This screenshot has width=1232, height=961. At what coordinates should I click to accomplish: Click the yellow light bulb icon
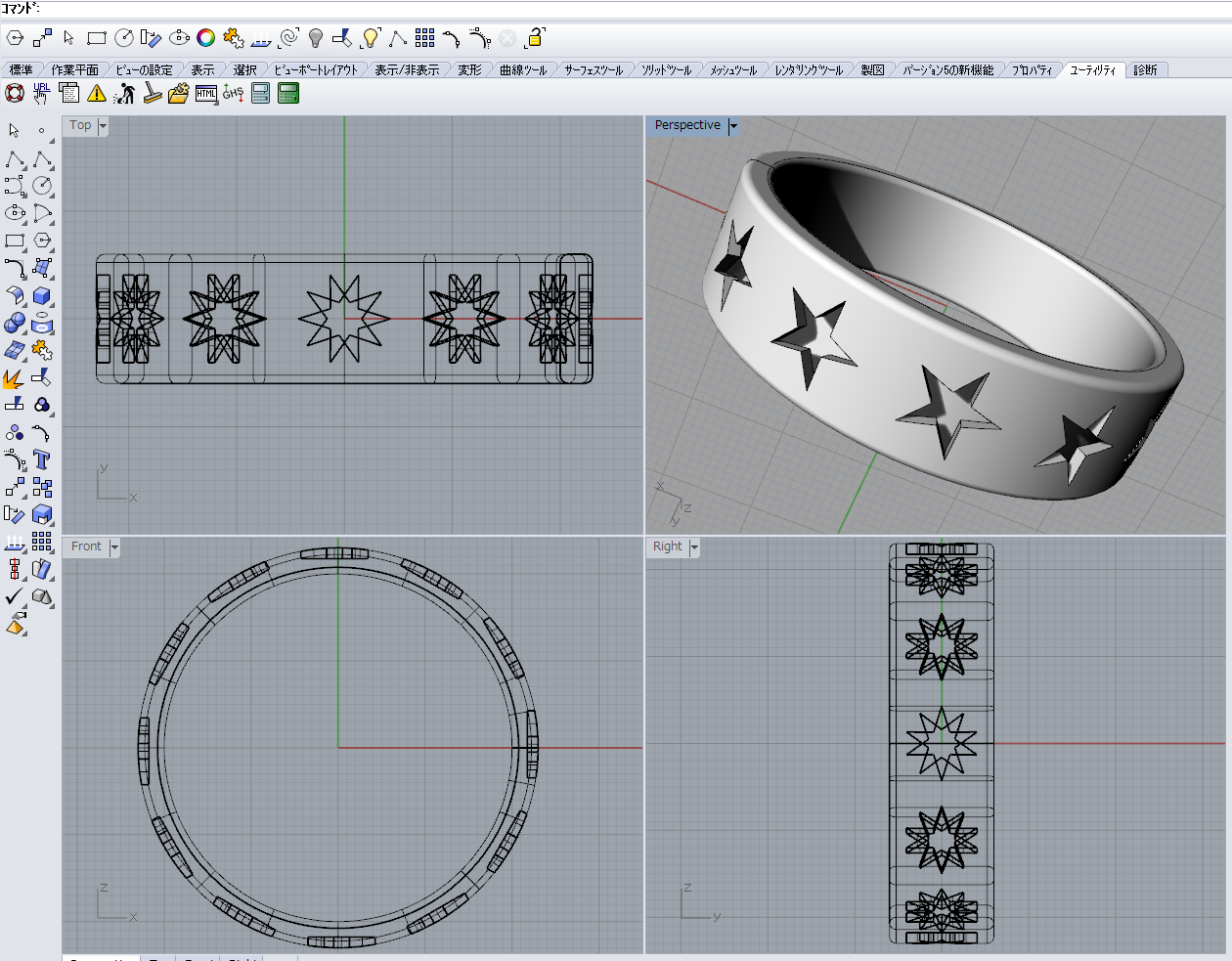371,38
